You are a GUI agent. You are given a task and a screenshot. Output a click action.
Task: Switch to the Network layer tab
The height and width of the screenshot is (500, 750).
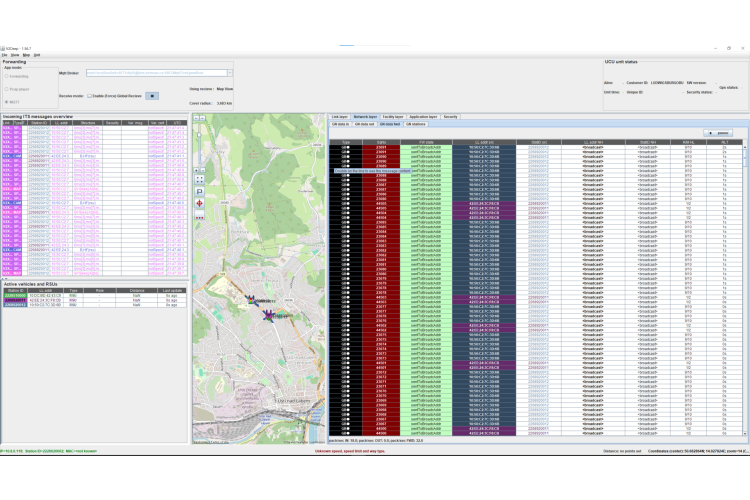tap(365, 117)
